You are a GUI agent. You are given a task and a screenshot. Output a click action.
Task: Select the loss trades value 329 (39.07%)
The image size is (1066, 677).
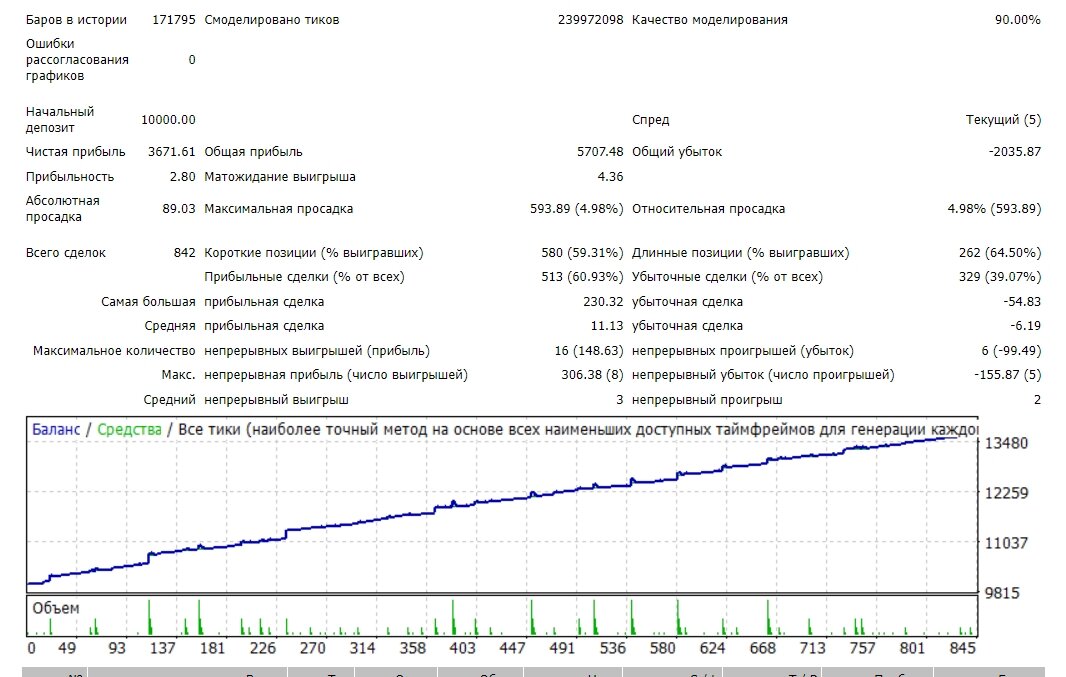[1000, 277]
